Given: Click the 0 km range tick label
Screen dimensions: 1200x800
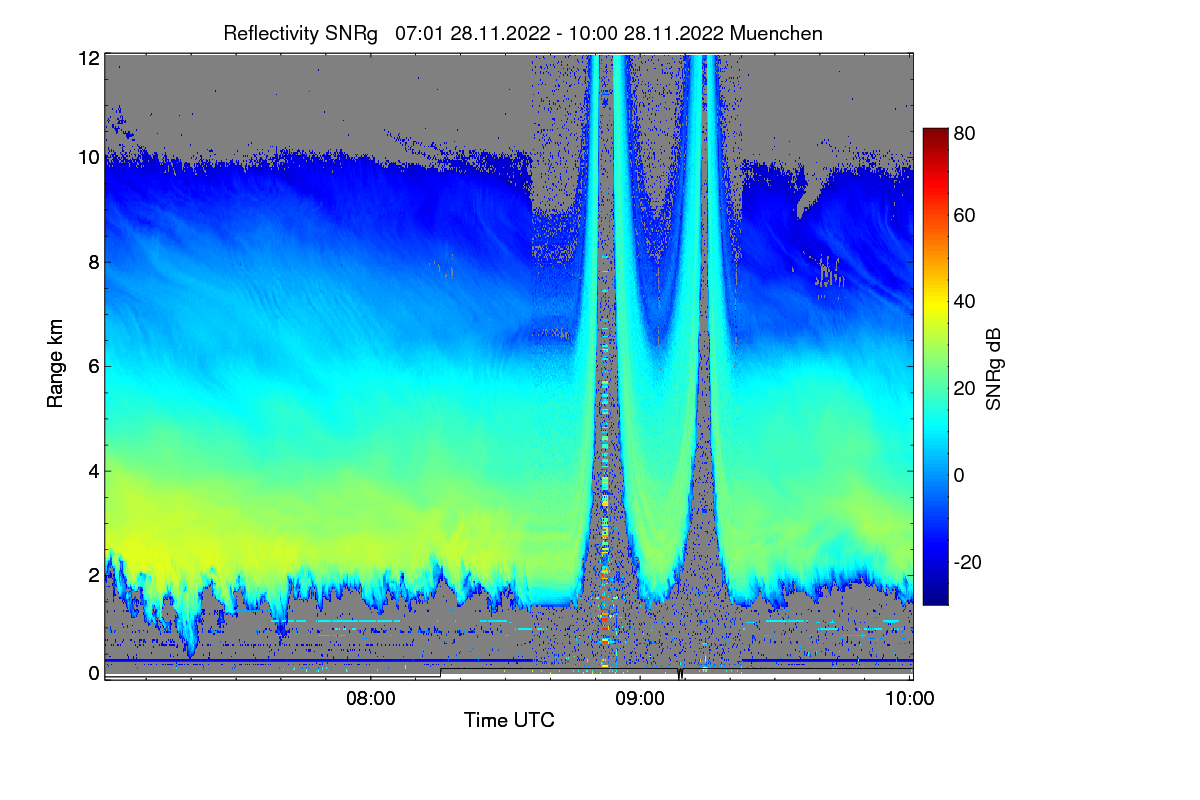Looking at the screenshot, I should 94,673.
